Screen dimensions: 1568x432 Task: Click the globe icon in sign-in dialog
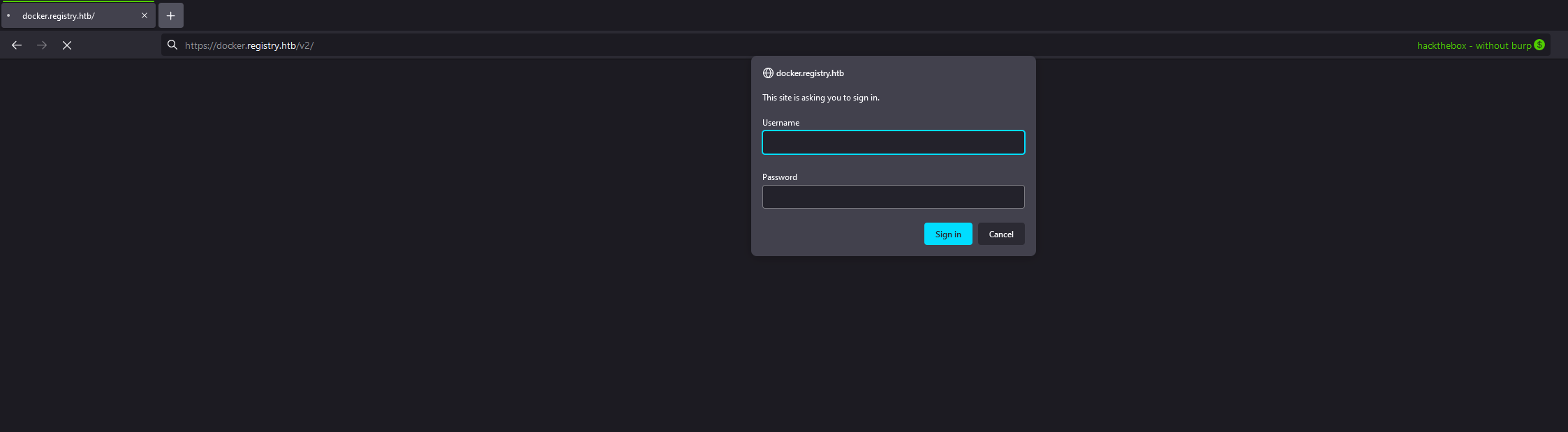point(768,73)
